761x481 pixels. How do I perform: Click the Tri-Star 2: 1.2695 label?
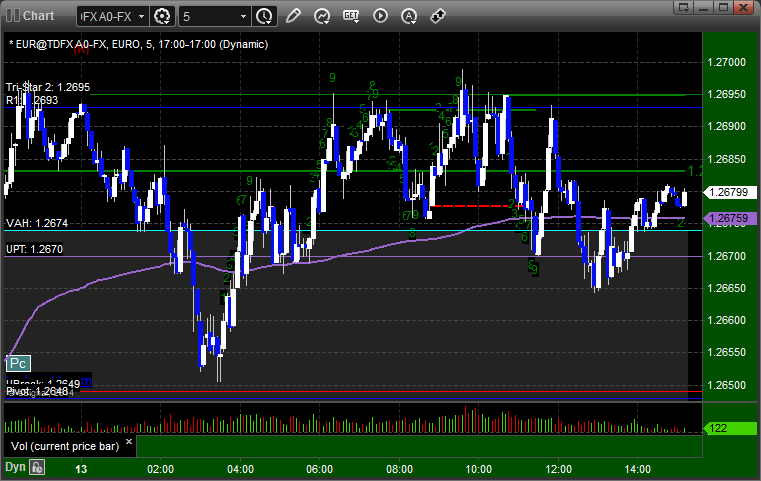pos(48,87)
